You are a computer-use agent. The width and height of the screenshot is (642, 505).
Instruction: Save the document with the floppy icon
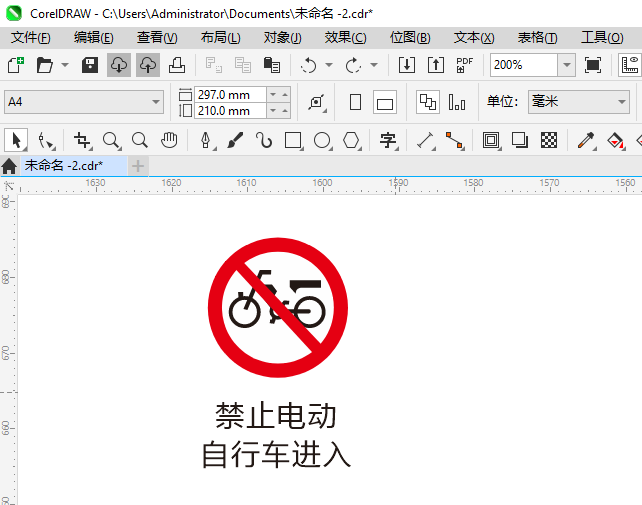(x=90, y=65)
